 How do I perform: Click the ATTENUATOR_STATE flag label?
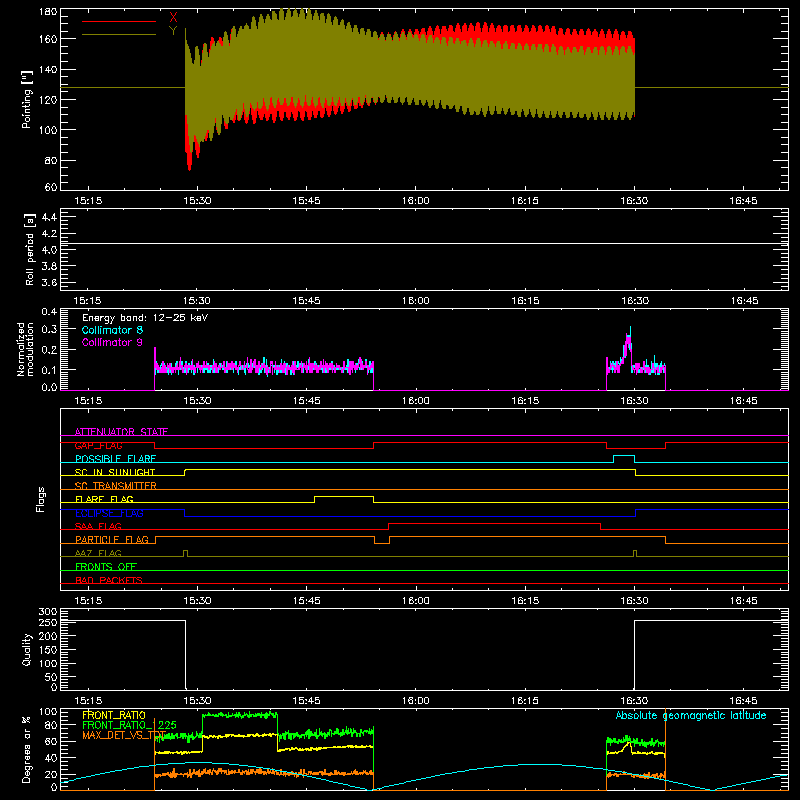(x=121, y=432)
